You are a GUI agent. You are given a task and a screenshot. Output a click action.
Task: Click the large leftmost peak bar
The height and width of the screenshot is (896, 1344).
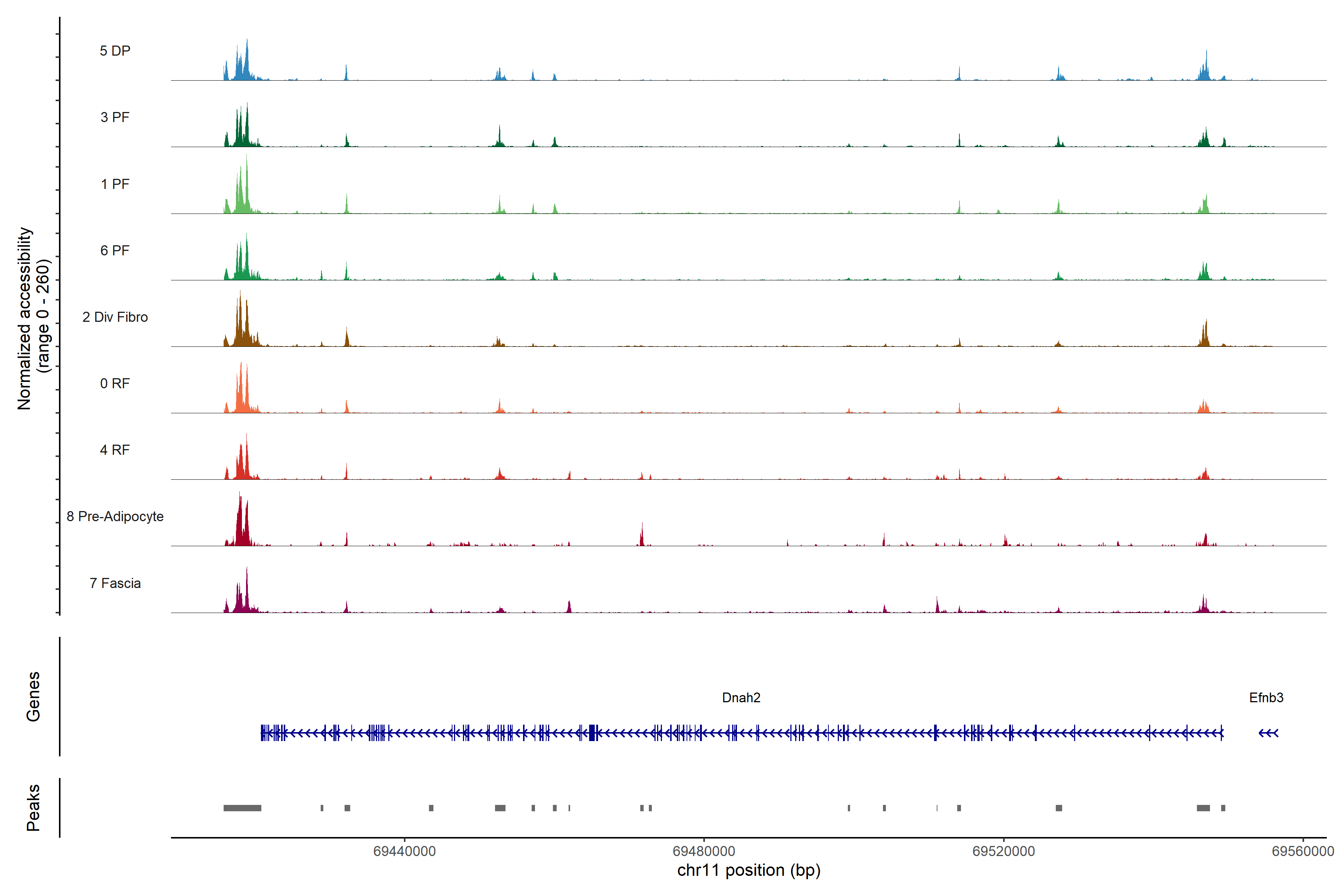[x=242, y=808]
